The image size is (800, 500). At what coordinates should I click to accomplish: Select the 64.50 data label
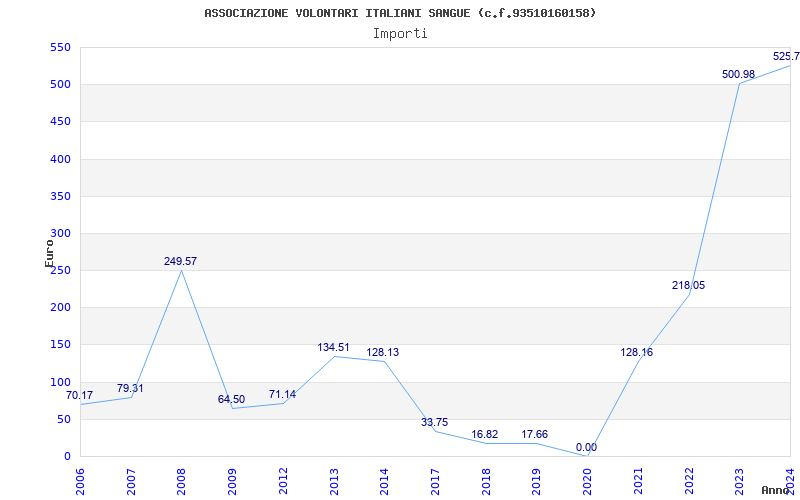(232, 399)
